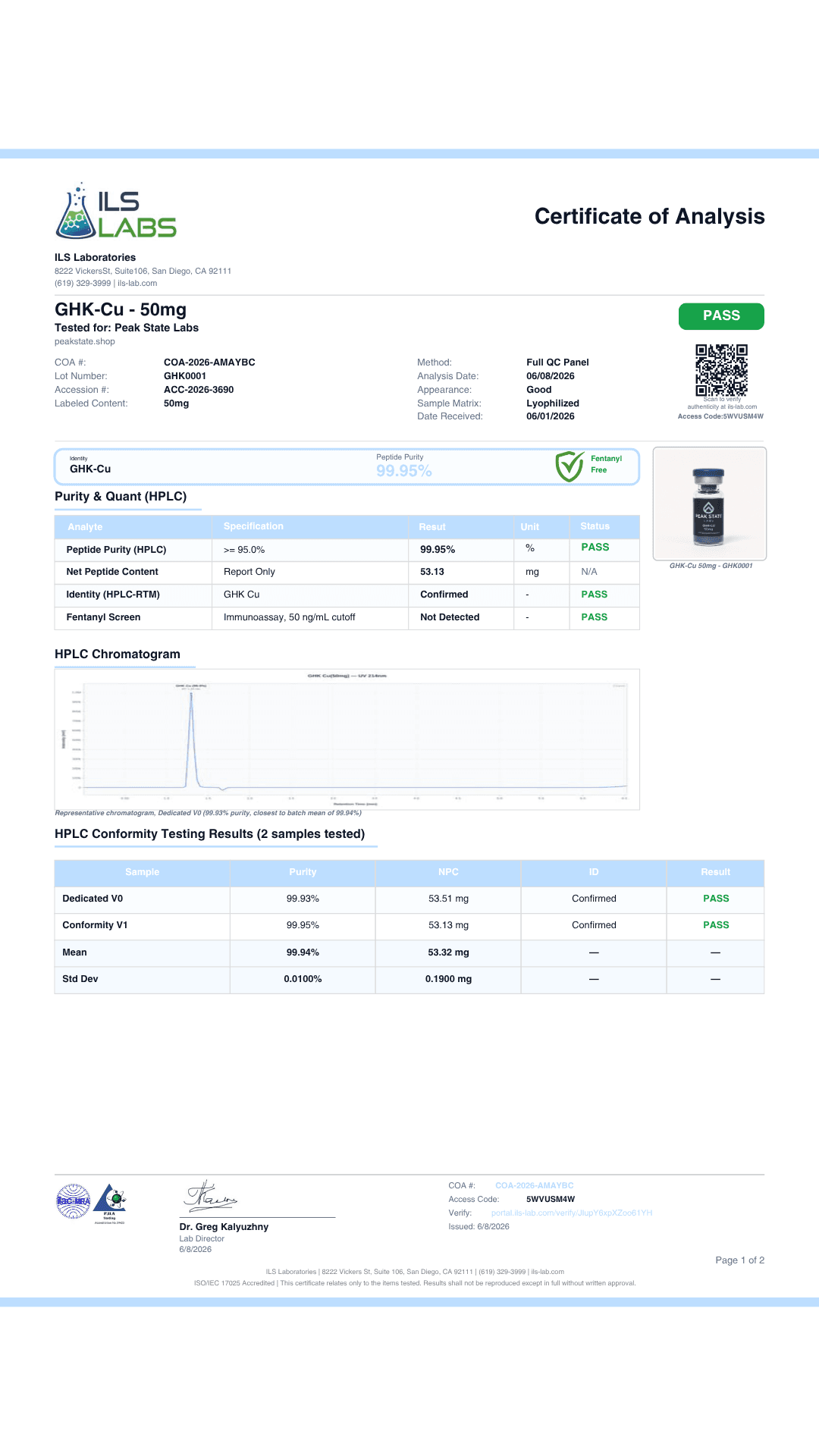Viewport: 819px width, 1456px height.
Task: Select Date Received 06/01/2026
Action: pyautogui.click(x=551, y=416)
